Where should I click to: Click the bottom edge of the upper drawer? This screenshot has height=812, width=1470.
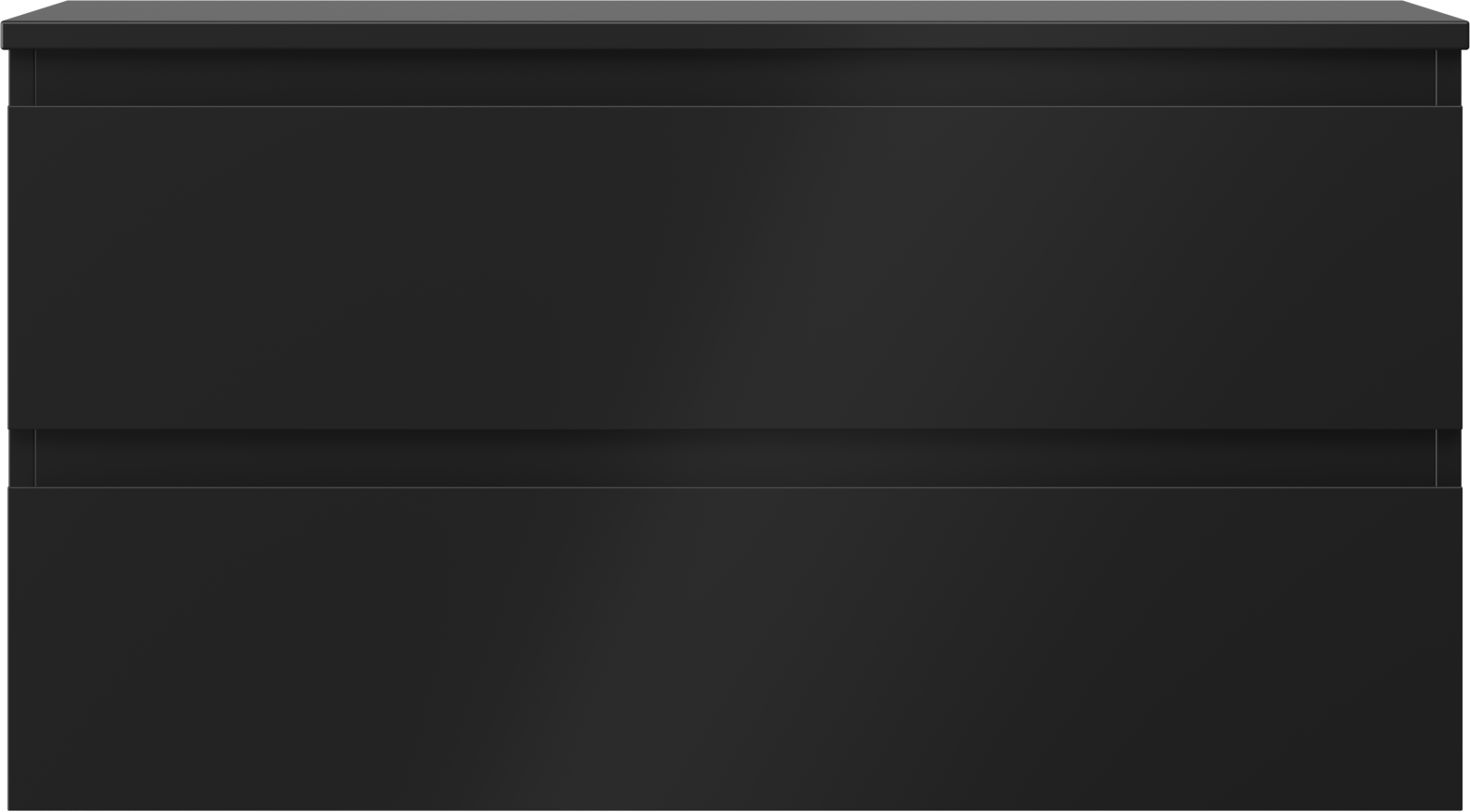(x=735, y=428)
